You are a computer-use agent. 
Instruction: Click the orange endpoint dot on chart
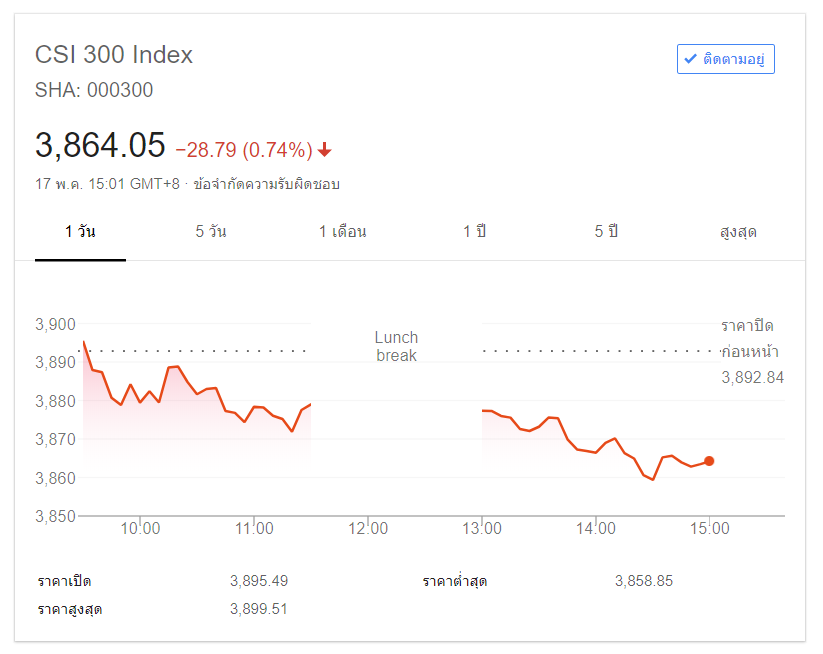pyautogui.click(x=709, y=461)
